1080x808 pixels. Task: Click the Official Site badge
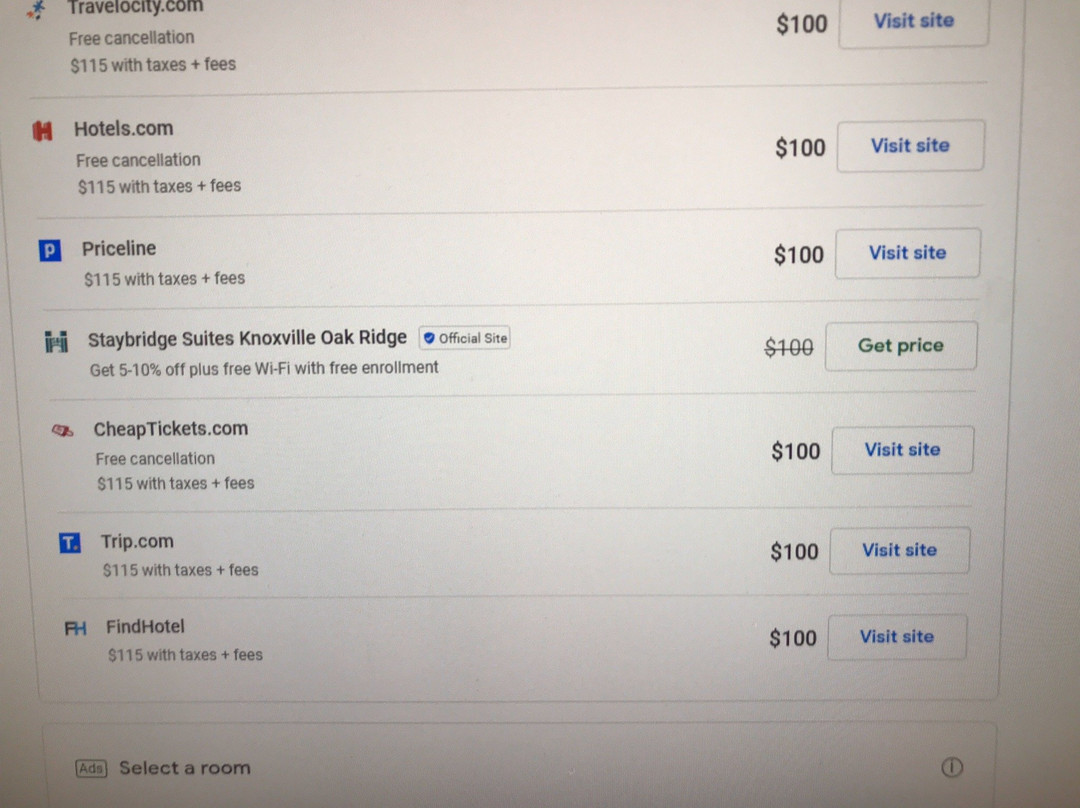(x=465, y=338)
